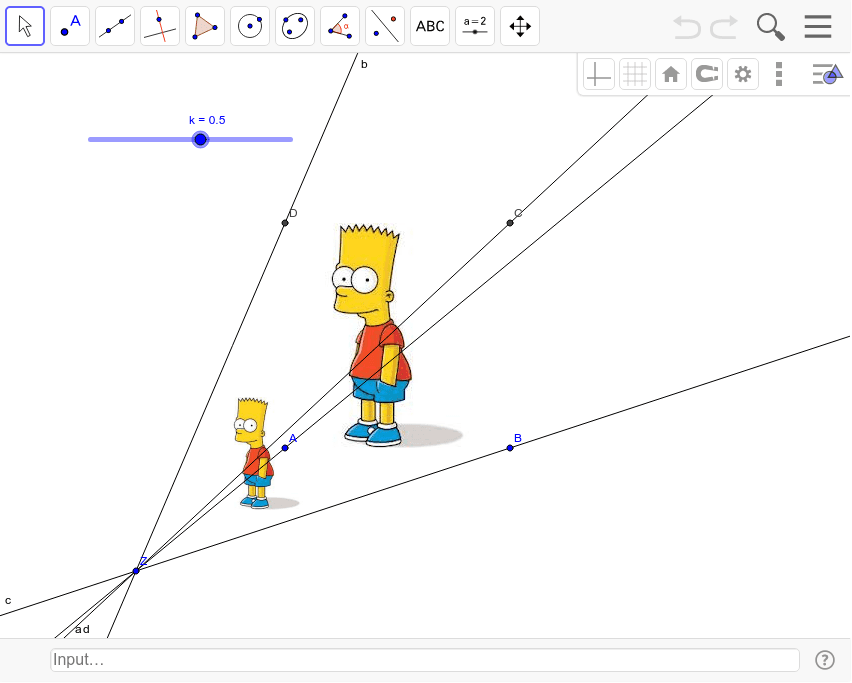852x683 pixels.
Task: Open the search magnifier
Action: [x=770, y=27]
